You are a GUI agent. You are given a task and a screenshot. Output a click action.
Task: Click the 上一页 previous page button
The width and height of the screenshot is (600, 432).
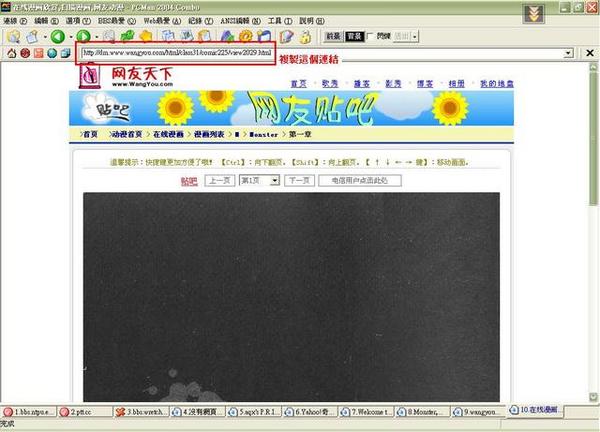click(x=220, y=181)
